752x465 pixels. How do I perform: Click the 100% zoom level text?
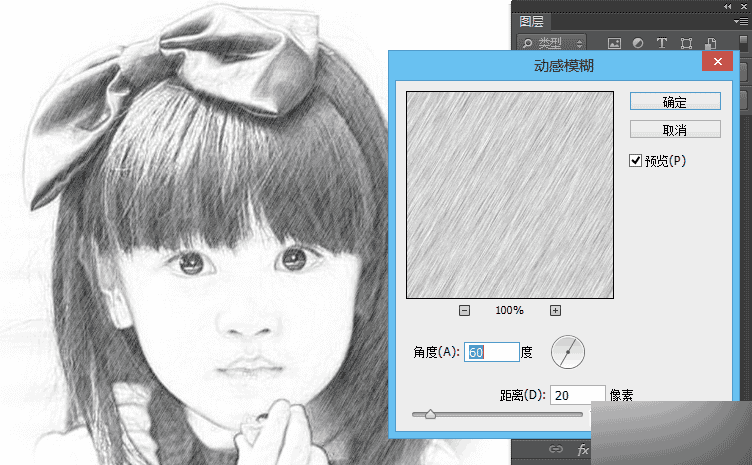click(x=509, y=311)
